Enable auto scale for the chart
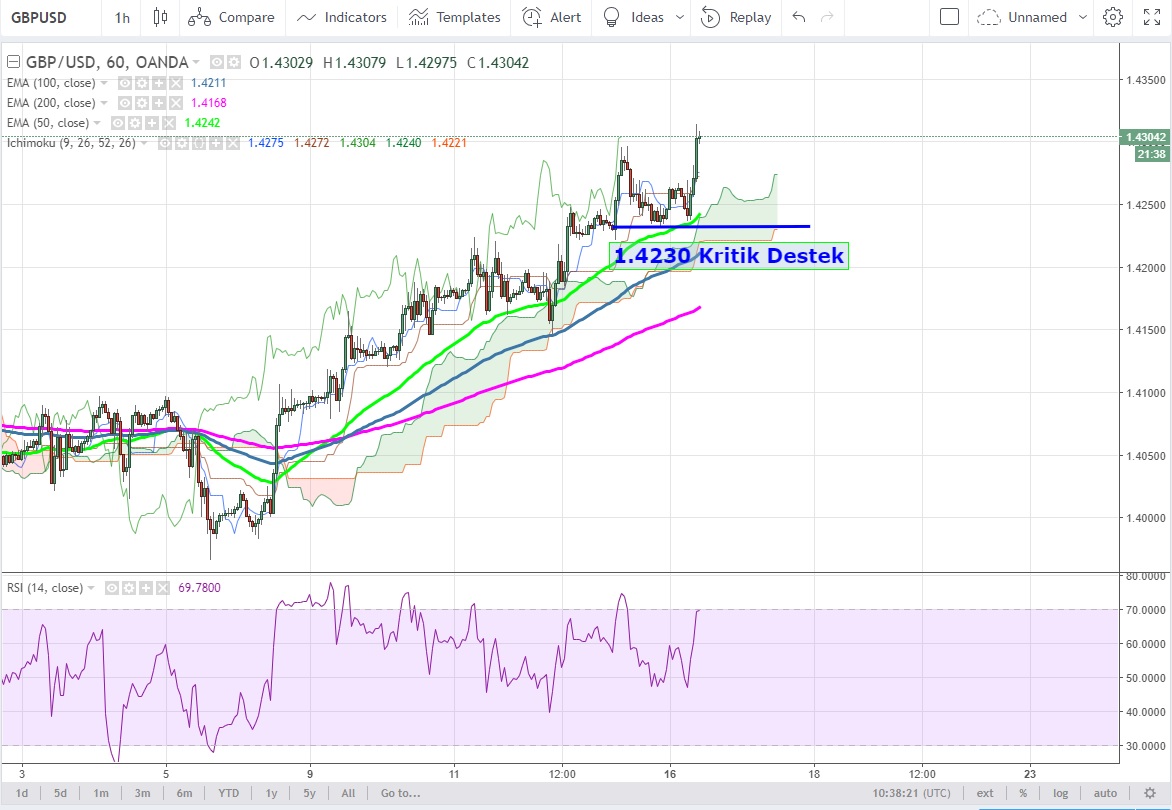The height and width of the screenshot is (810, 1172). coord(1105,793)
